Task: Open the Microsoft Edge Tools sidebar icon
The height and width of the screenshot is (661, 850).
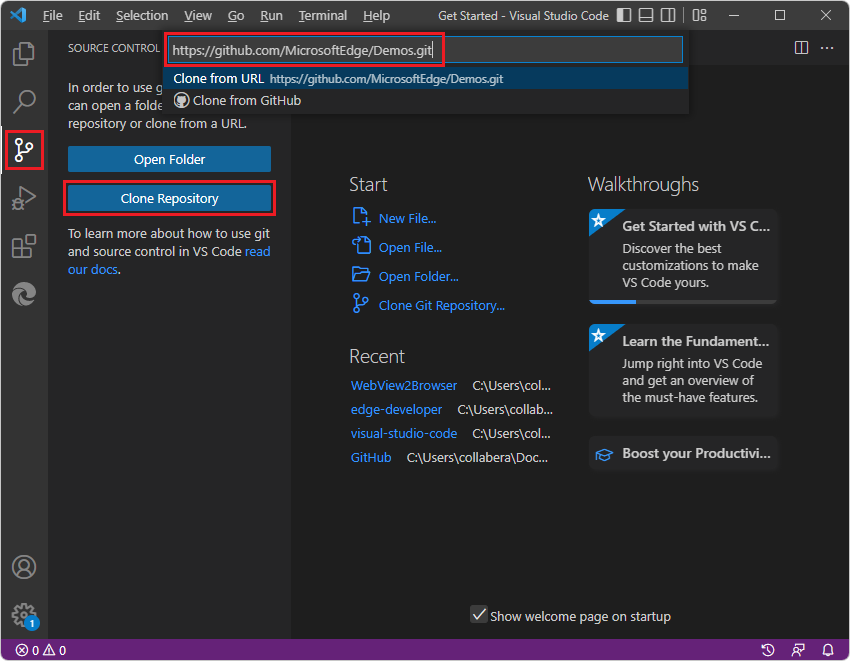Action: (23, 294)
